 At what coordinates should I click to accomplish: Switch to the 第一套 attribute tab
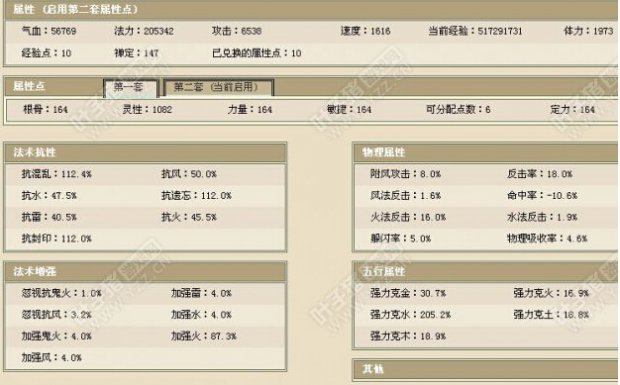coord(131,87)
